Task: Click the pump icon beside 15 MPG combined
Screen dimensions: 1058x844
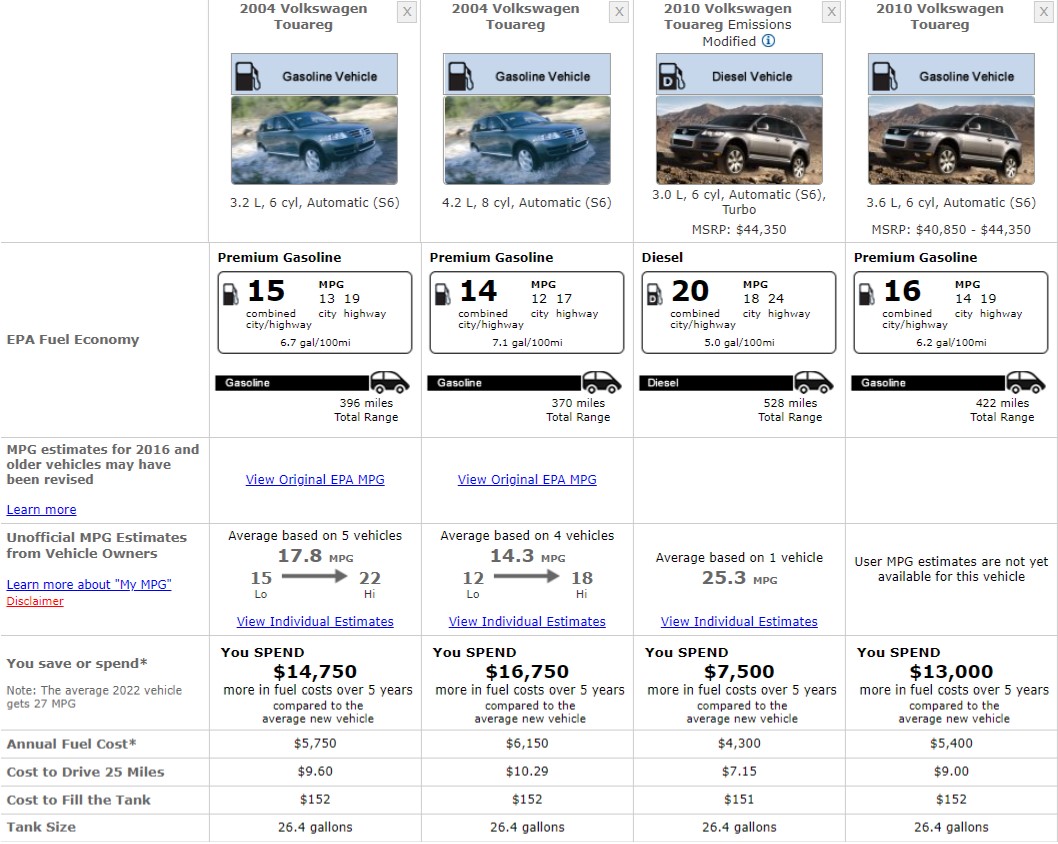Action: (231, 294)
